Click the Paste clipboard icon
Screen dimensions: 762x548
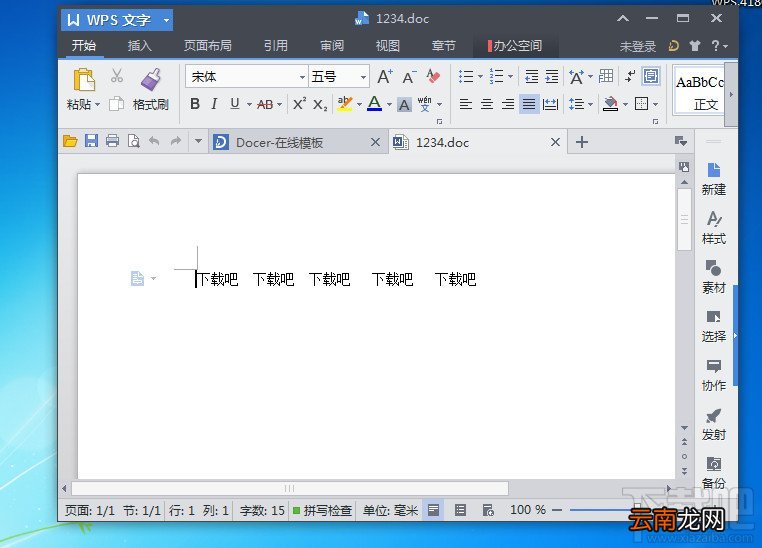84,80
